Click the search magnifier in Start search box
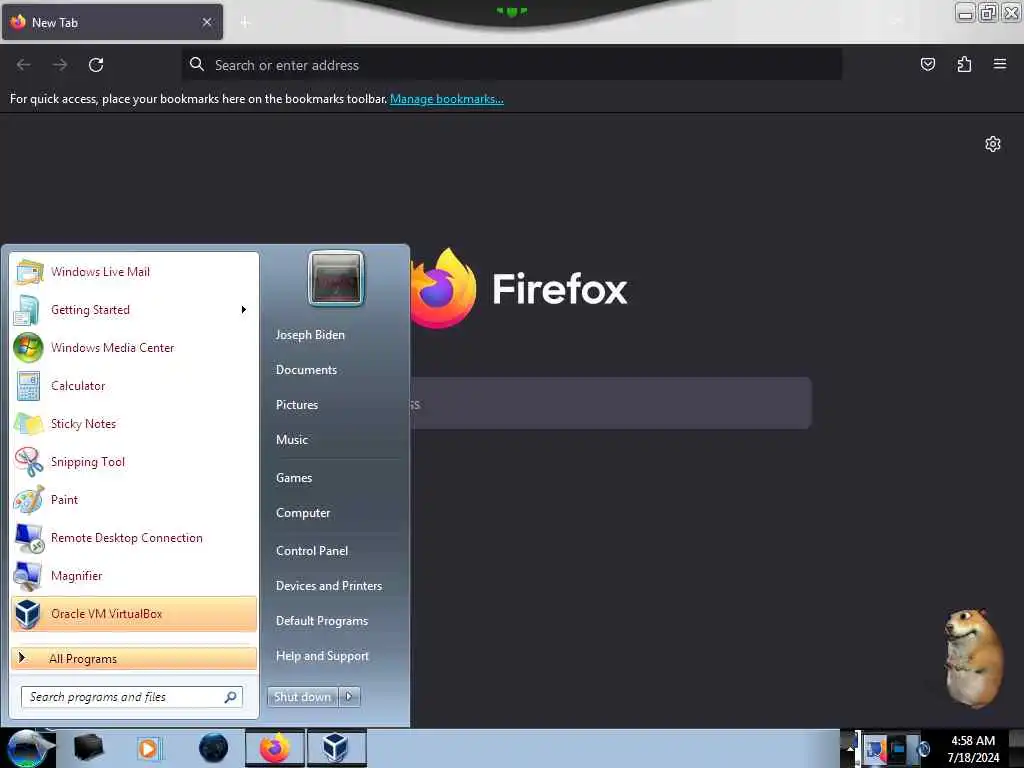Viewport: 1024px width, 768px height. pyautogui.click(x=231, y=697)
